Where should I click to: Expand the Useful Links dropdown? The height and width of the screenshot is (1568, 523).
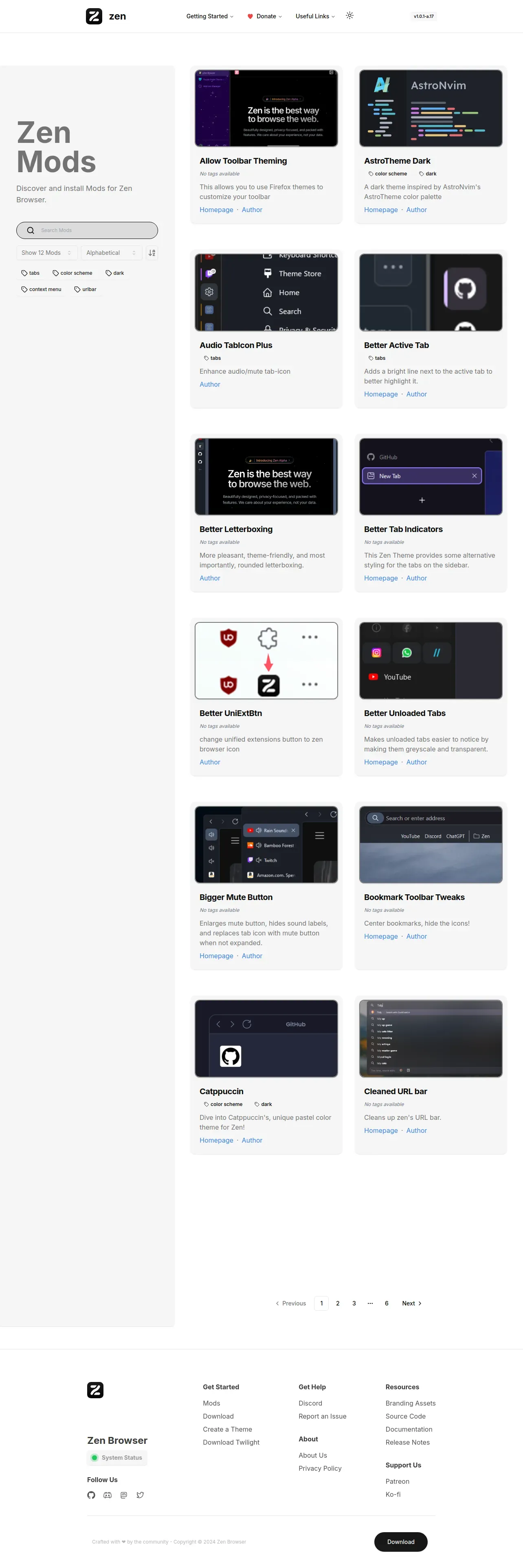coord(315,16)
